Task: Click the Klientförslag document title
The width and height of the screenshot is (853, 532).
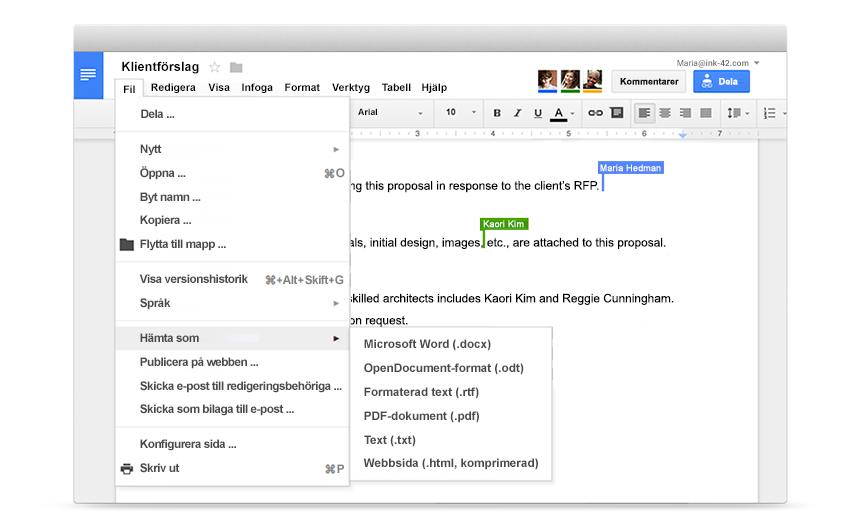Action: [x=160, y=67]
